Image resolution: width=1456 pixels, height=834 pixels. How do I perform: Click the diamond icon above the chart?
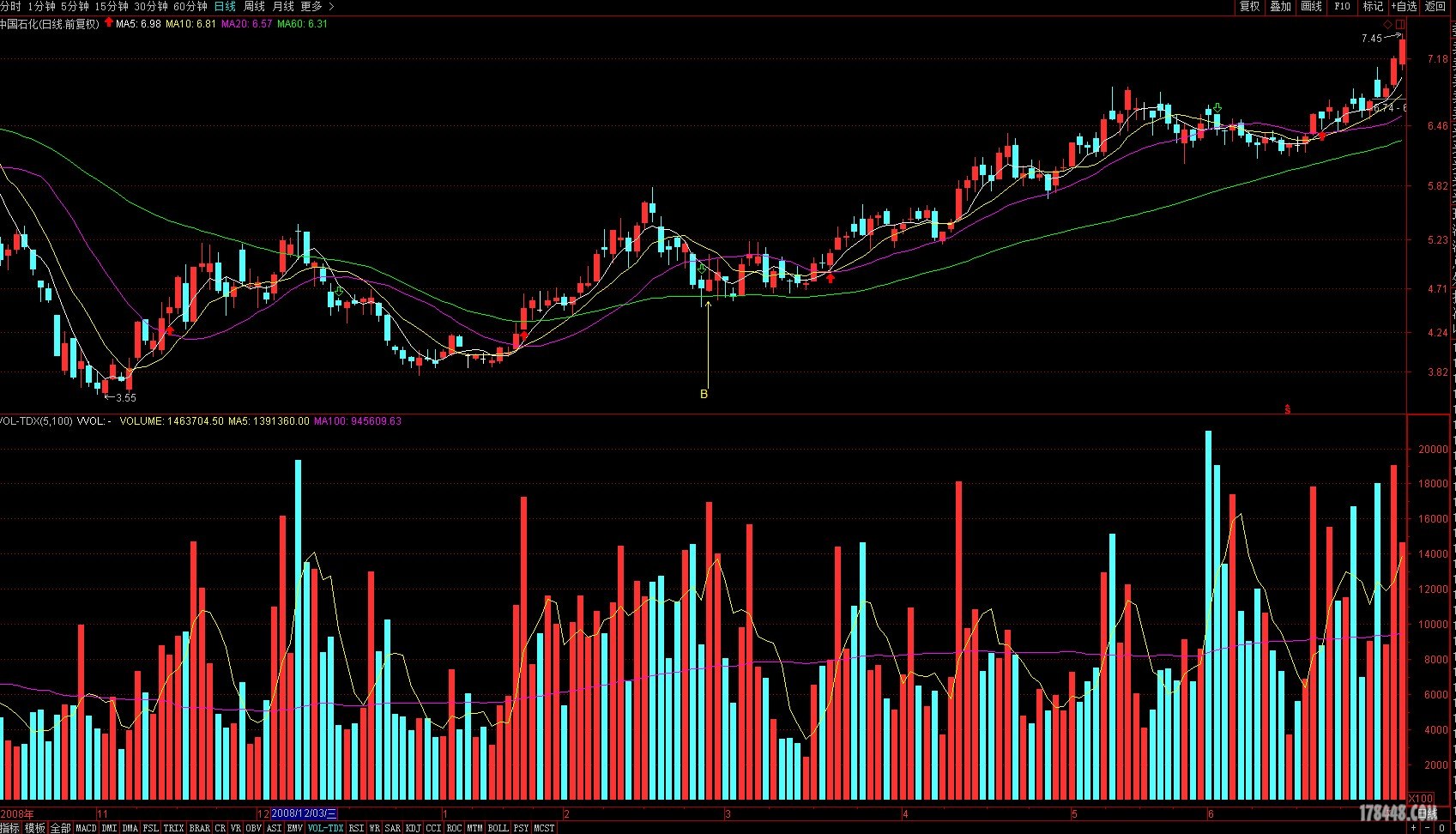coord(1388,24)
